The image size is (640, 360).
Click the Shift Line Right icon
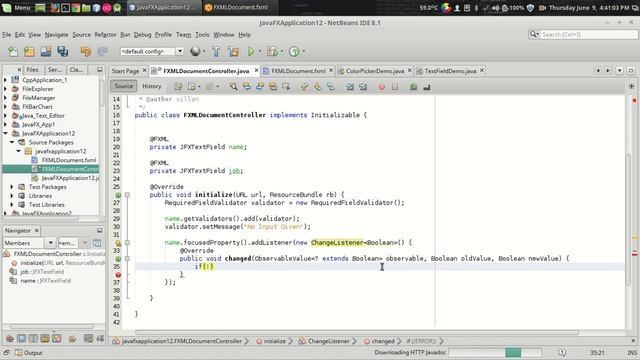click(x=363, y=87)
